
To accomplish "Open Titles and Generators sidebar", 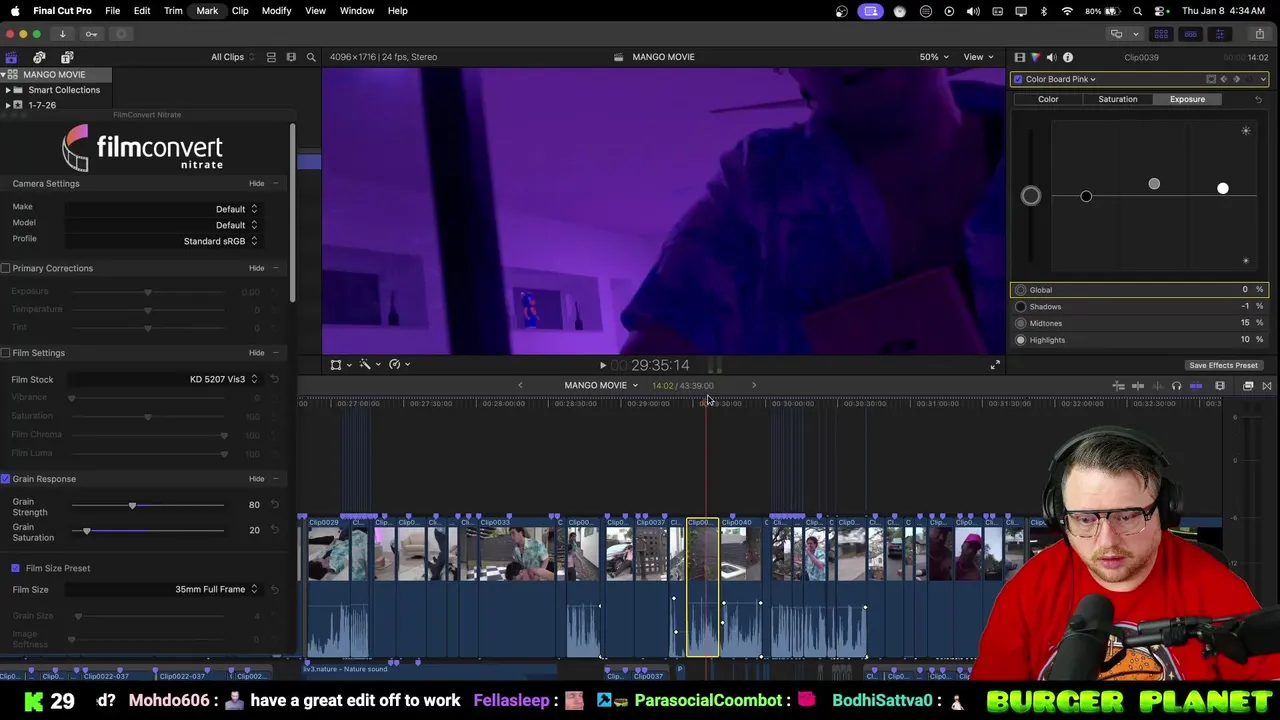I will click(x=67, y=57).
